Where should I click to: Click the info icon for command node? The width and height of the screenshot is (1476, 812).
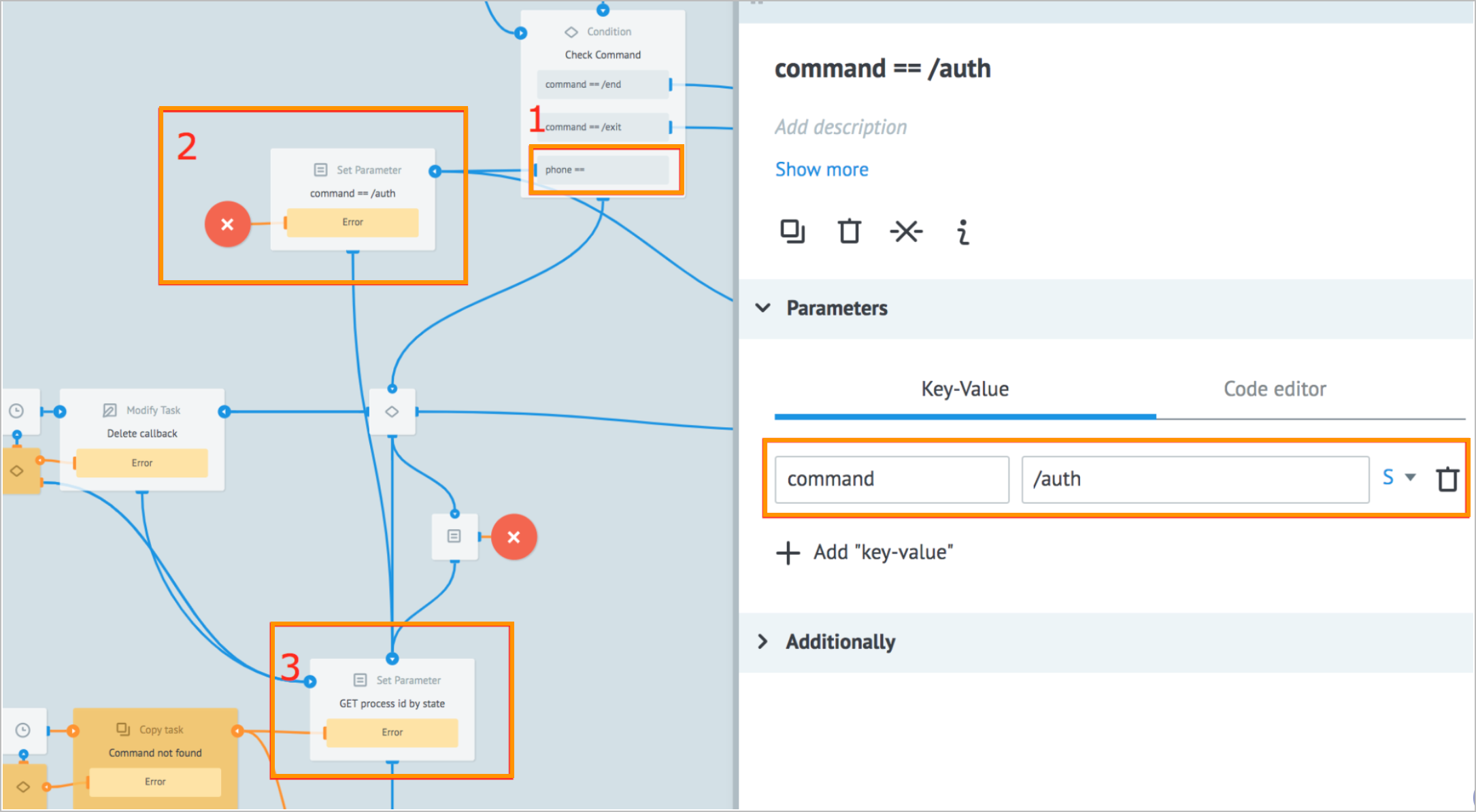[959, 231]
